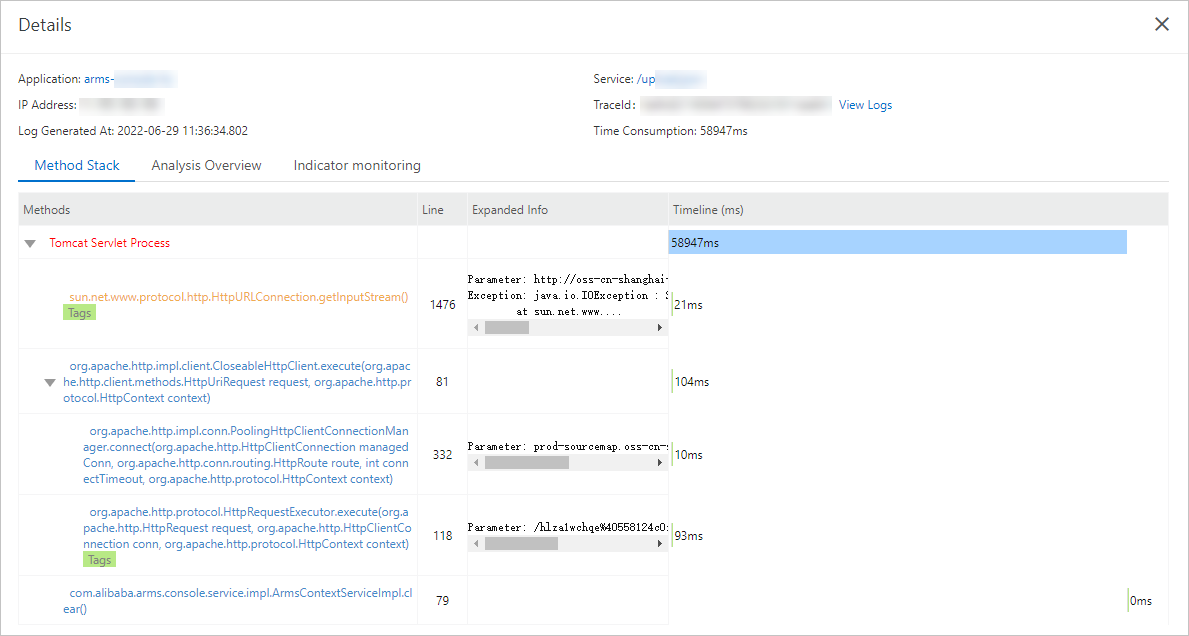Switch to the Analysis Overview tab
This screenshot has height=636, width=1189.
click(206, 165)
